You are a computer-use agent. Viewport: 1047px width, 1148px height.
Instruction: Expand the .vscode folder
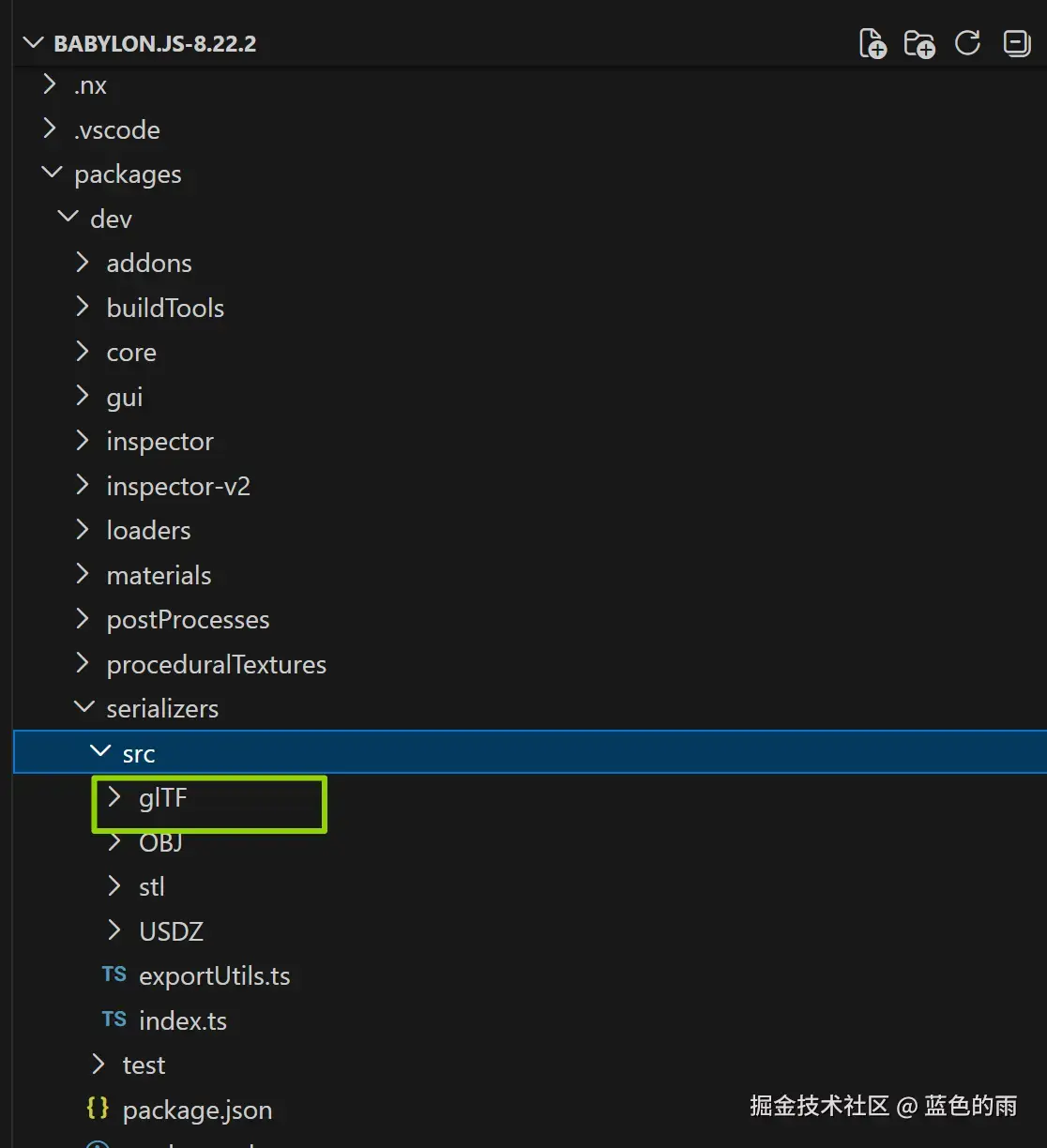coord(51,129)
